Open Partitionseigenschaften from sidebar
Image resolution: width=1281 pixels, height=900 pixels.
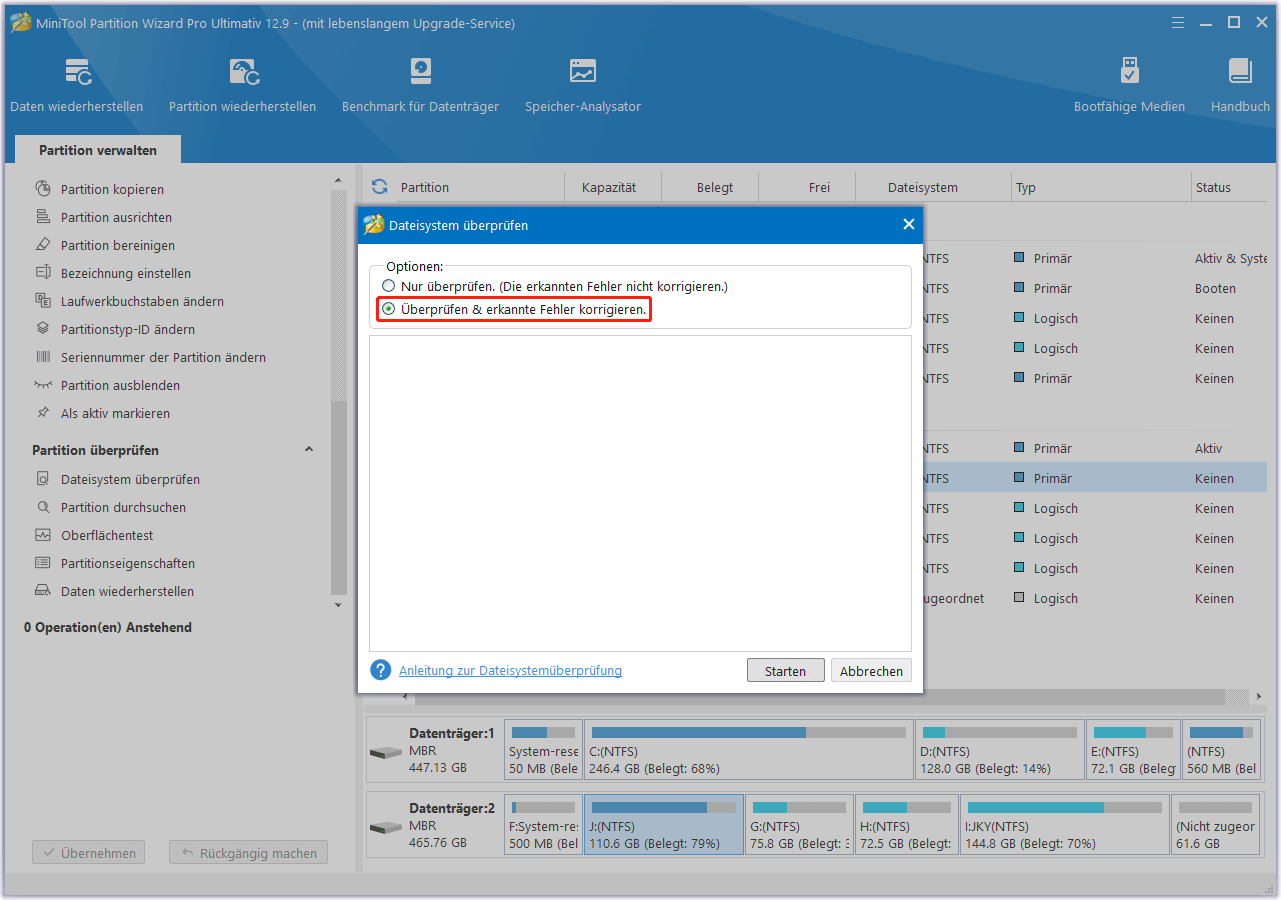128,563
